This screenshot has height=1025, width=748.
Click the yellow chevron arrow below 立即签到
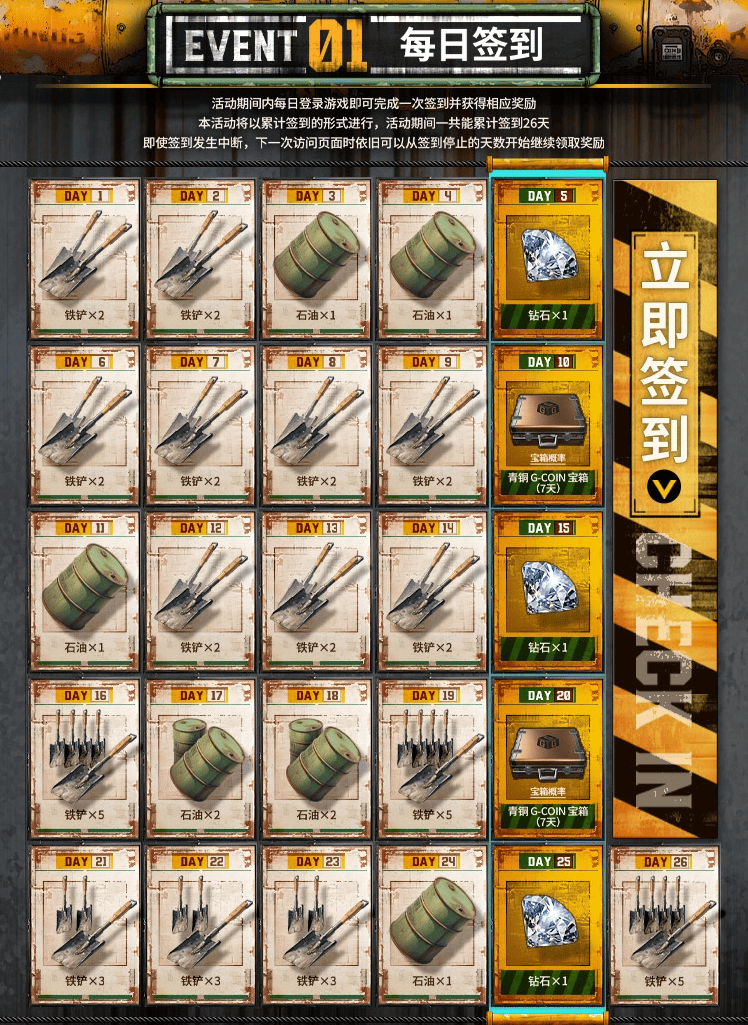[664, 487]
